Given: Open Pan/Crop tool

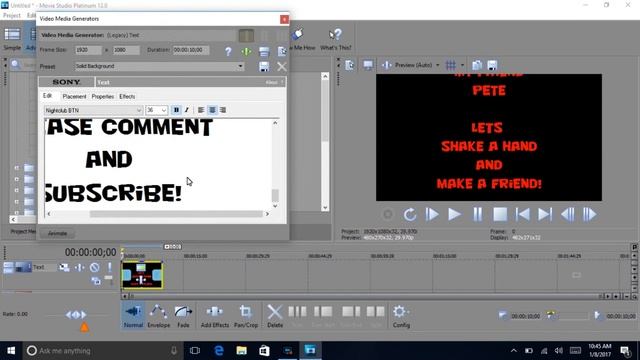Looking at the screenshot, I should pyautogui.click(x=246, y=316).
